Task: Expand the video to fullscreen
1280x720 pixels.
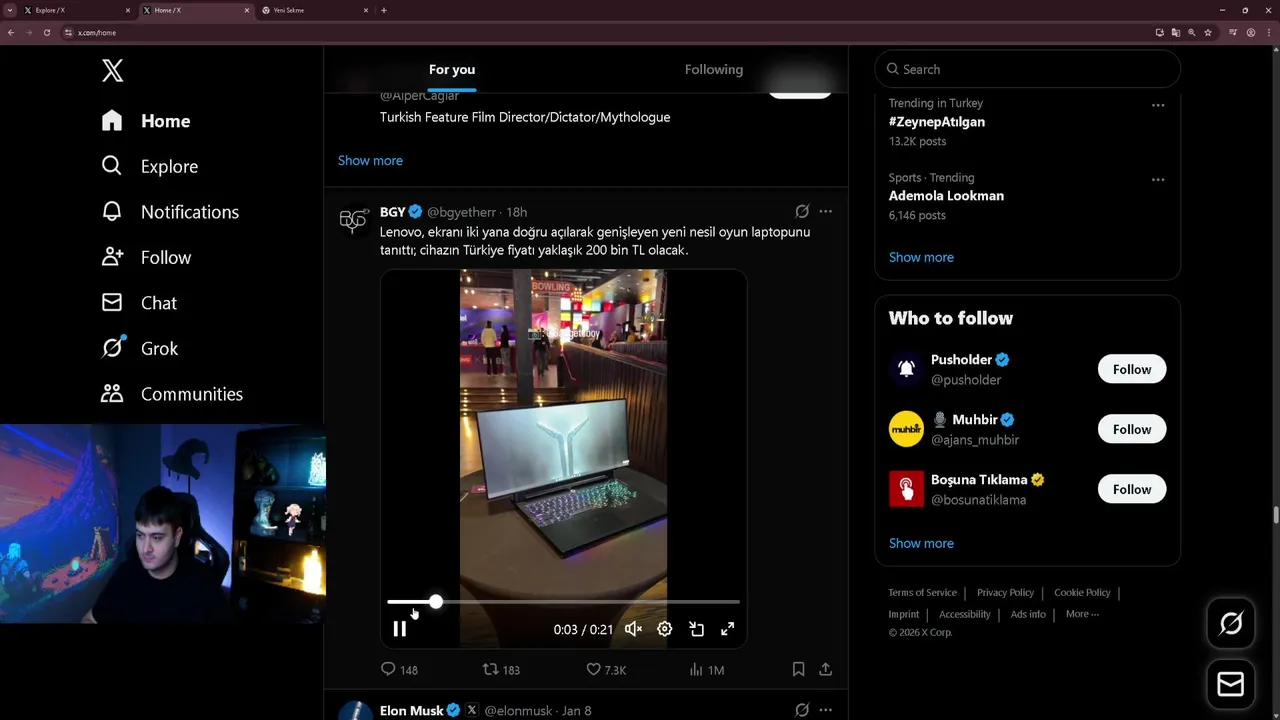Action: point(728,629)
